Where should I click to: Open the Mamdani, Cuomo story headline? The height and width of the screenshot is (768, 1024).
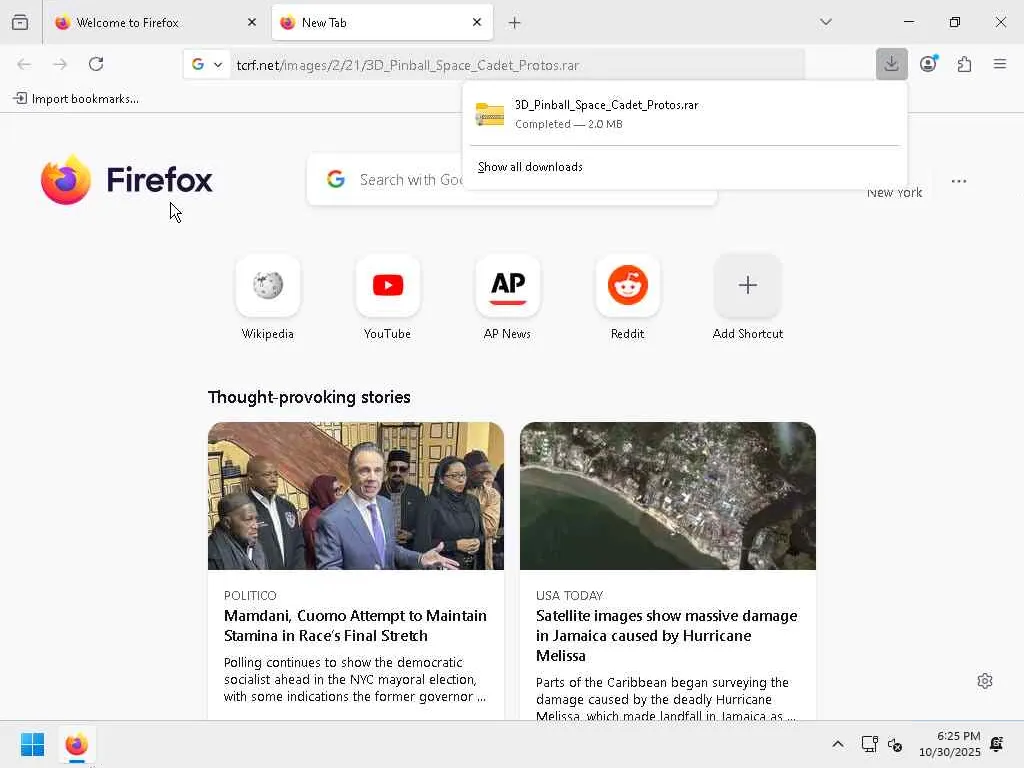point(355,626)
